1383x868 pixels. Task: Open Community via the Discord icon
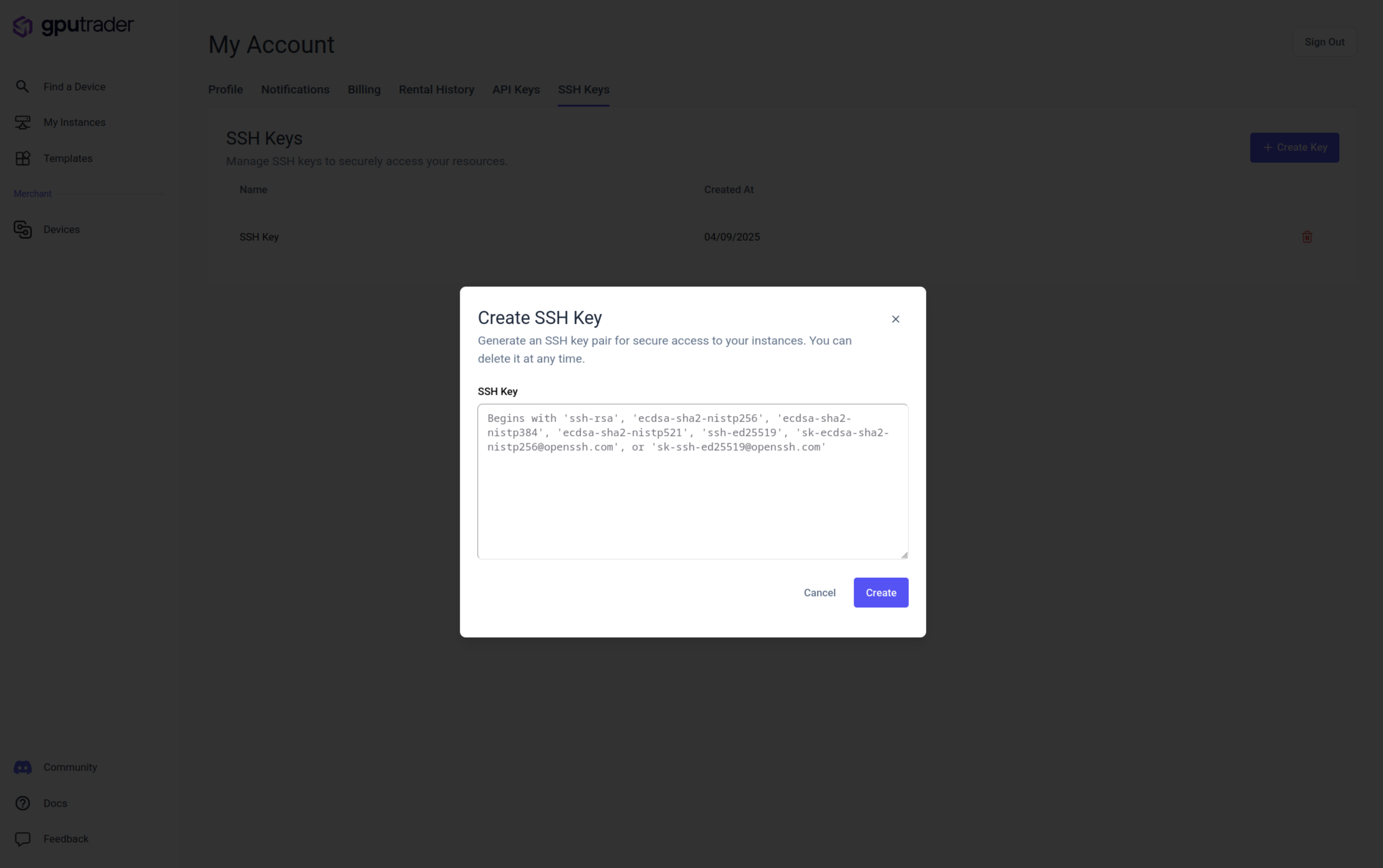click(22, 768)
